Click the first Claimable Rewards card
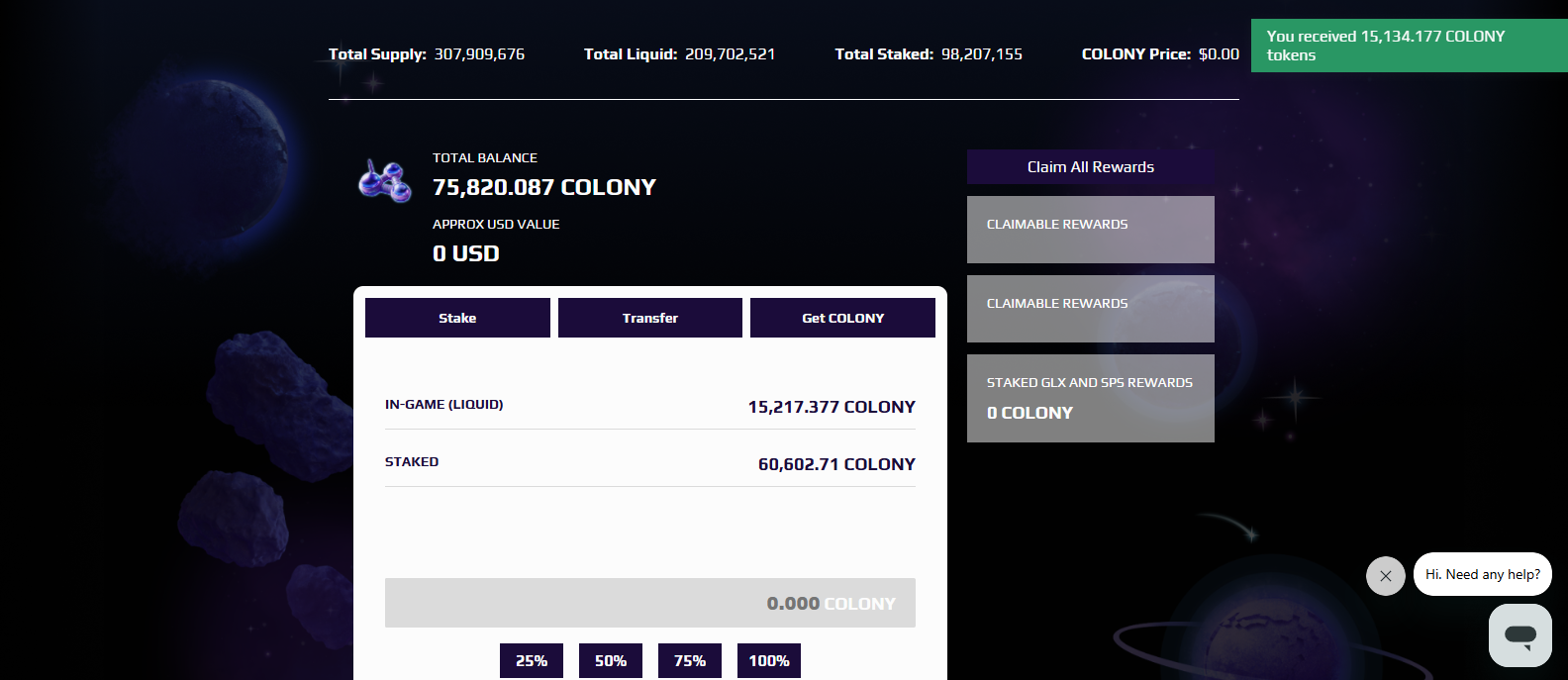 click(1091, 230)
